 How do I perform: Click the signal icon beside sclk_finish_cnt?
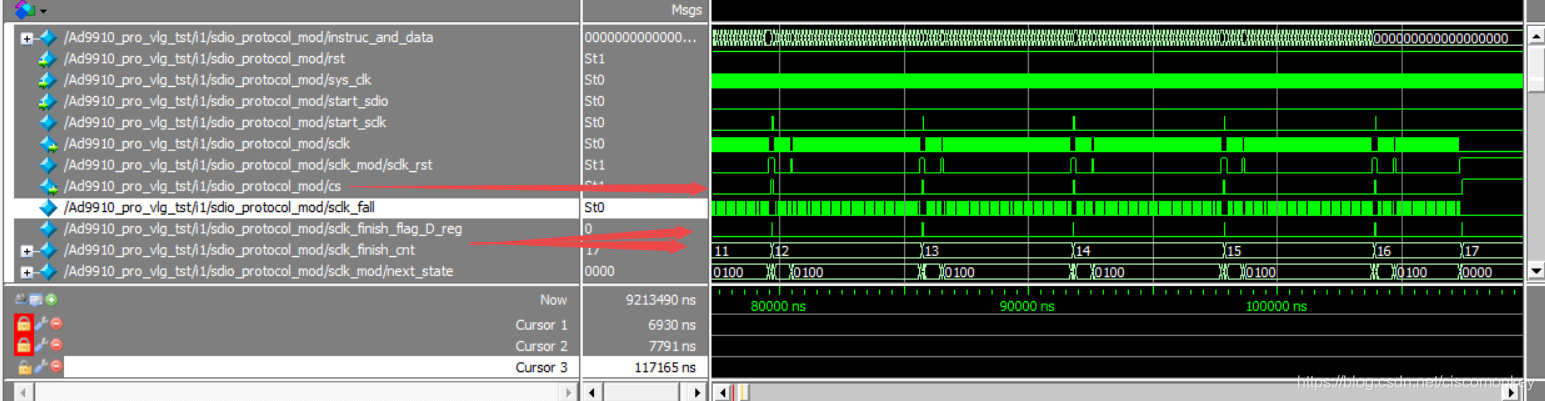click(x=46, y=250)
